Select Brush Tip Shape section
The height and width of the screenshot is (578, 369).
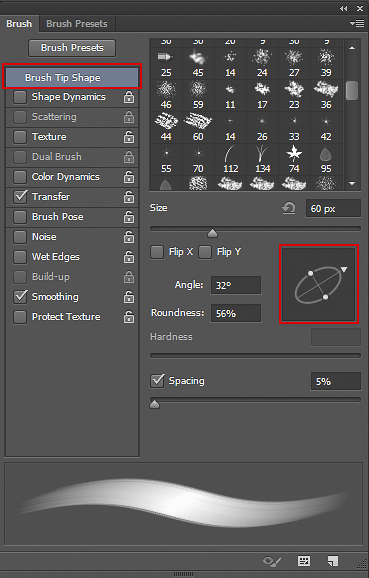pos(72,77)
